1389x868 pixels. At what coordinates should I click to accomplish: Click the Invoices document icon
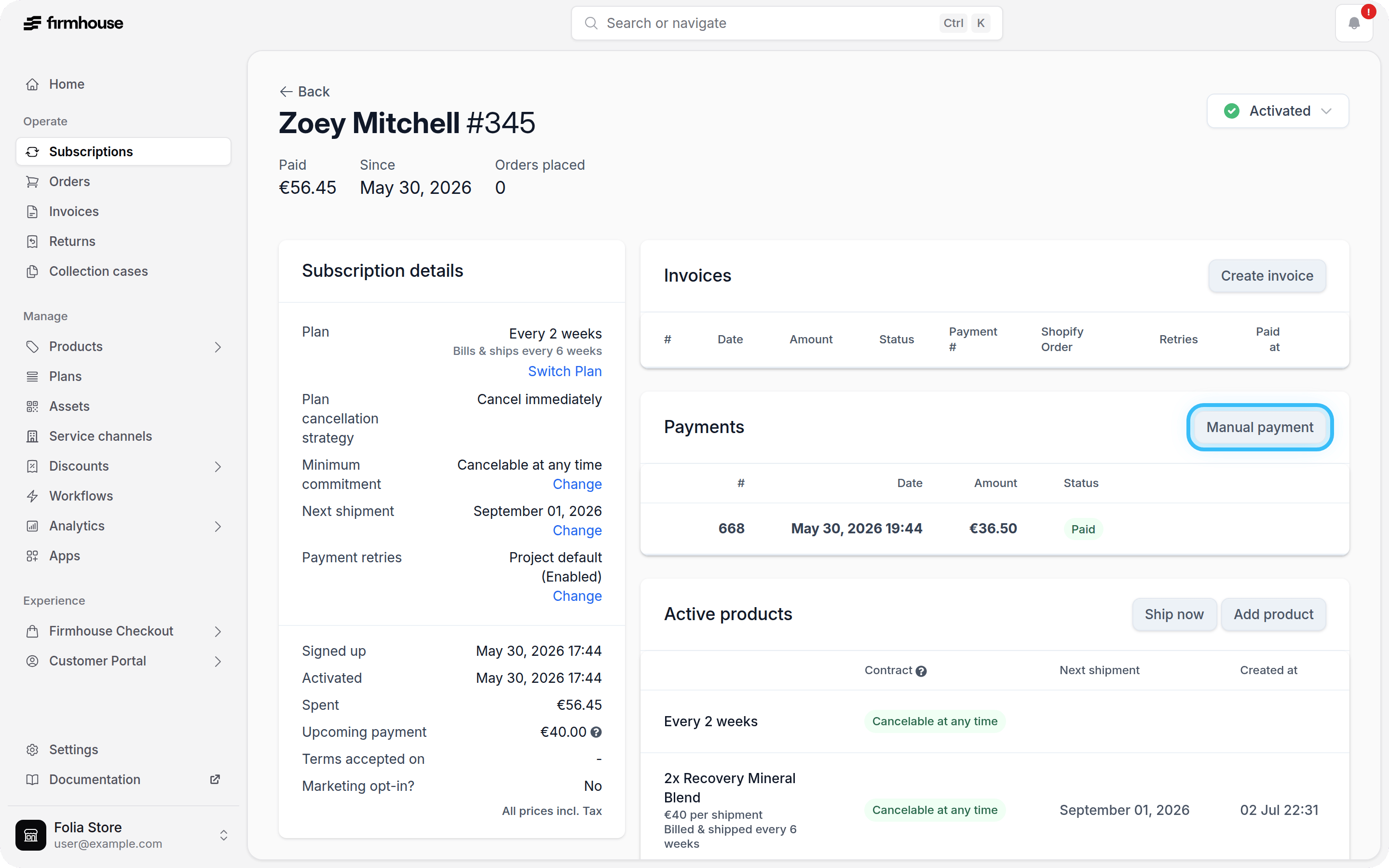pos(32,211)
